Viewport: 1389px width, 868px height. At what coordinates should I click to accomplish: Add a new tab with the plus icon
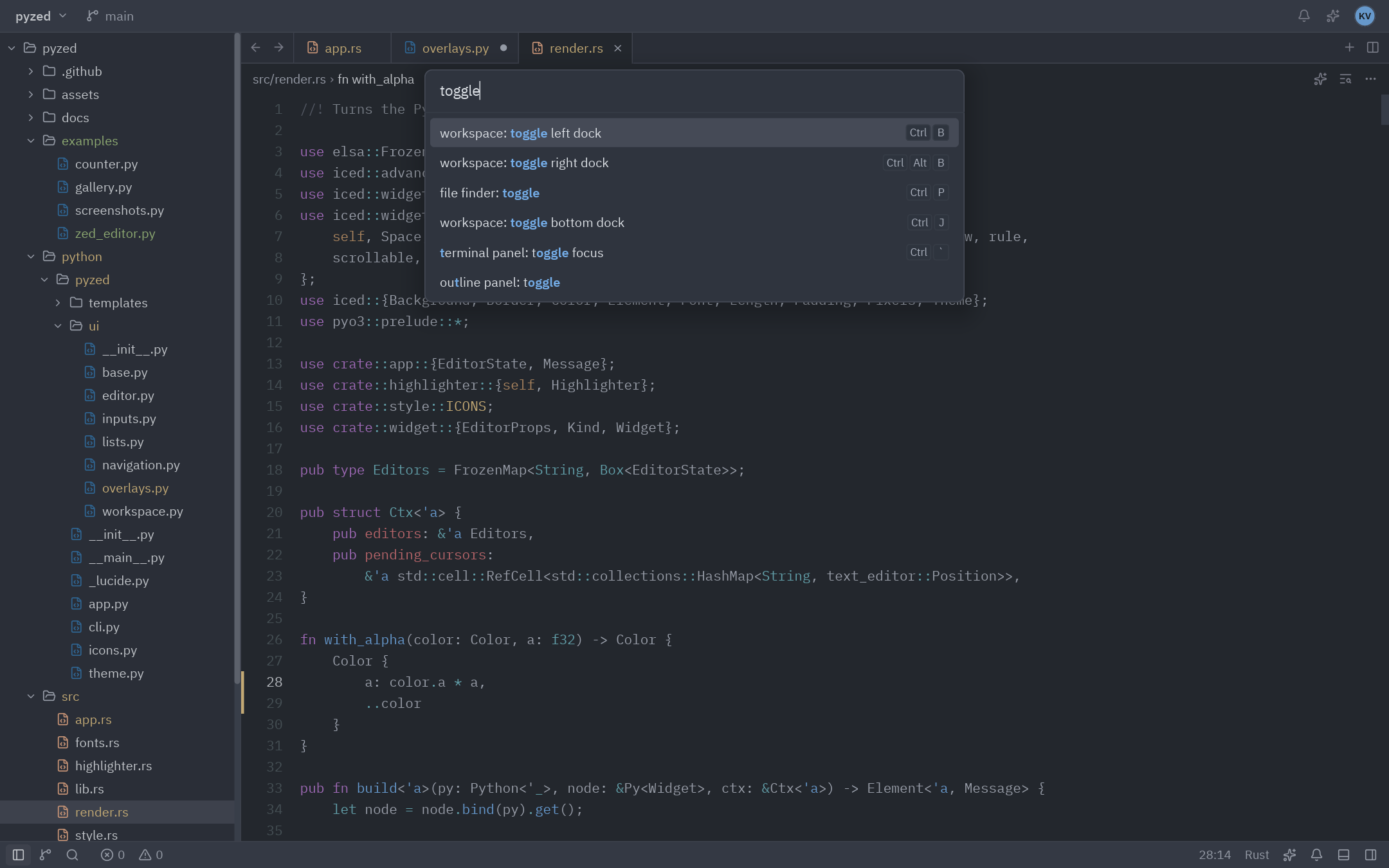click(x=1349, y=48)
